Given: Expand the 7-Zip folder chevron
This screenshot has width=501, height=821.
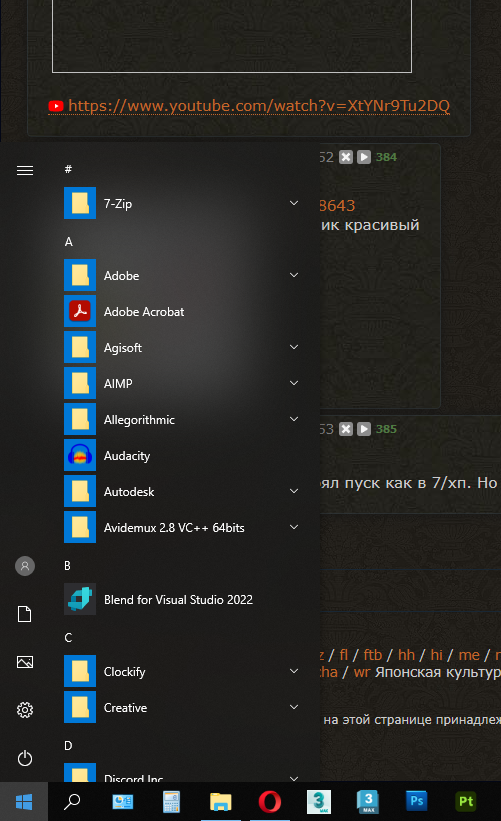Looking at the screenshot, I should [294, 203].
